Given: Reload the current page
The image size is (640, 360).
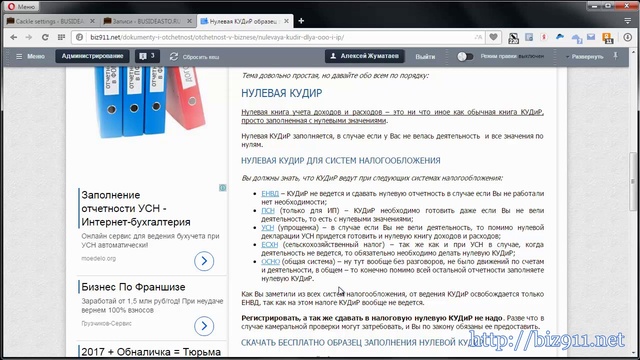Looking at the screenshot, I should pos(45,37).
